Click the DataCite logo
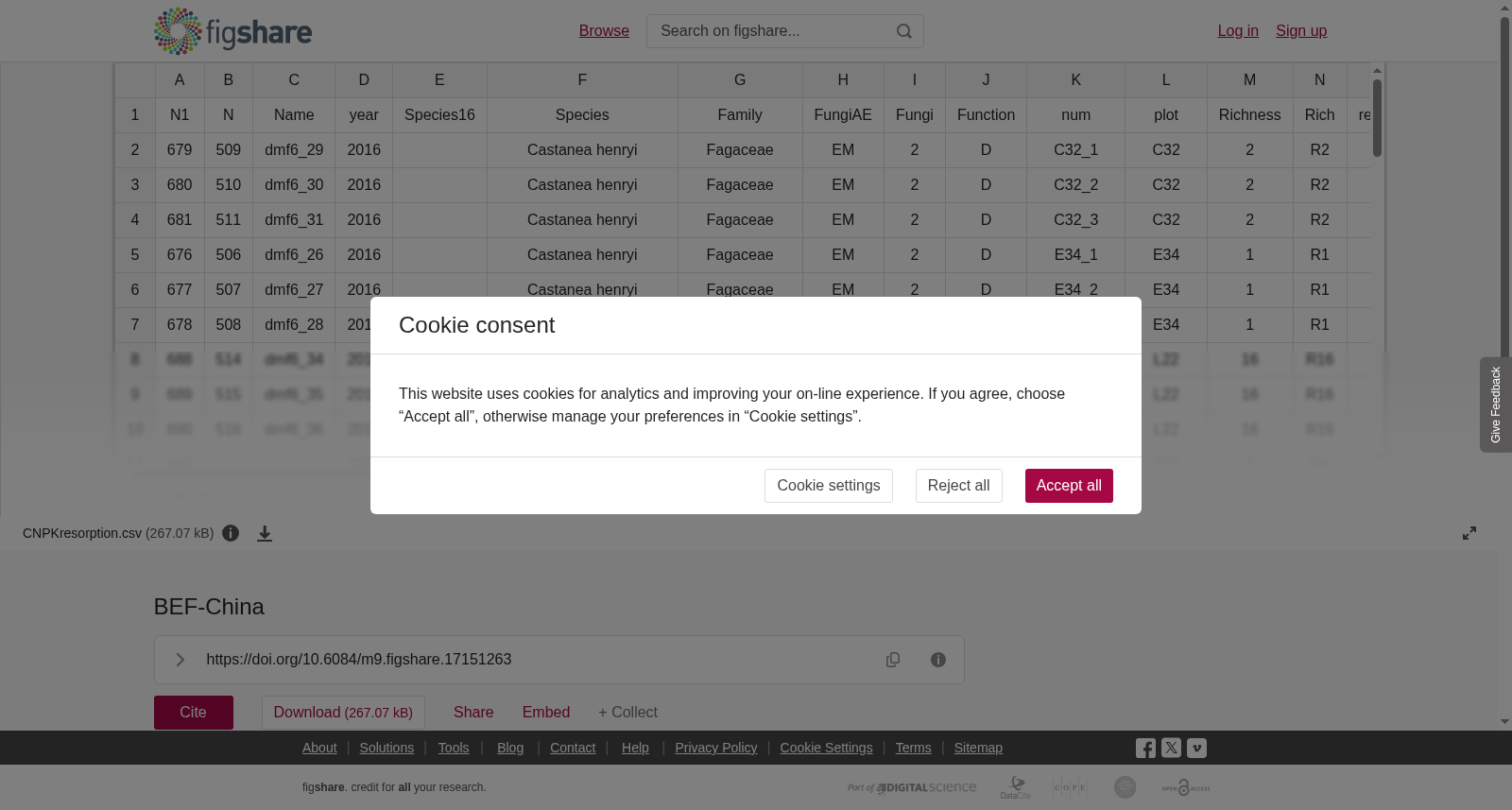 click(x=1016, y=787)
